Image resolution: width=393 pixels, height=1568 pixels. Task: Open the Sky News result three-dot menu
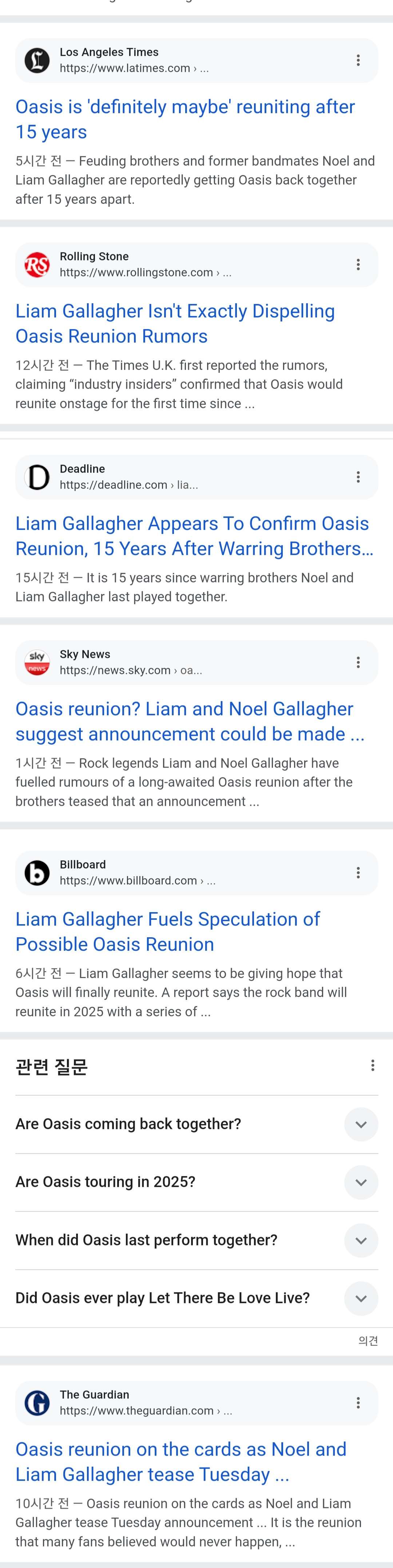(358, 662)
